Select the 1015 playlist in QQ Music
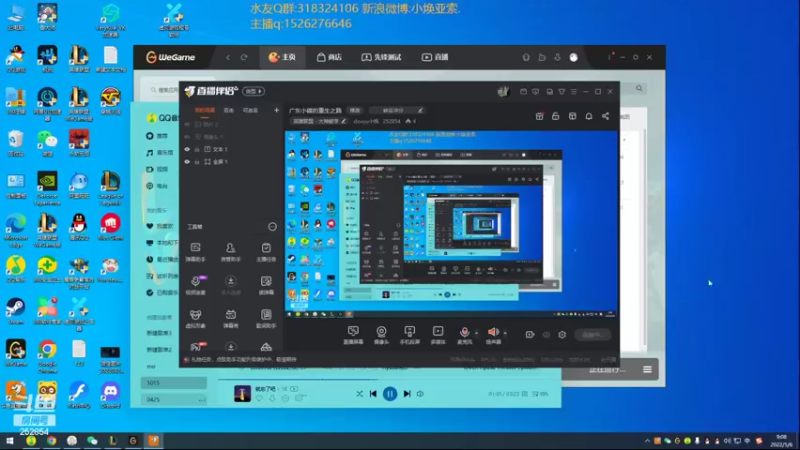800x450 pixels. pos(173,383)
